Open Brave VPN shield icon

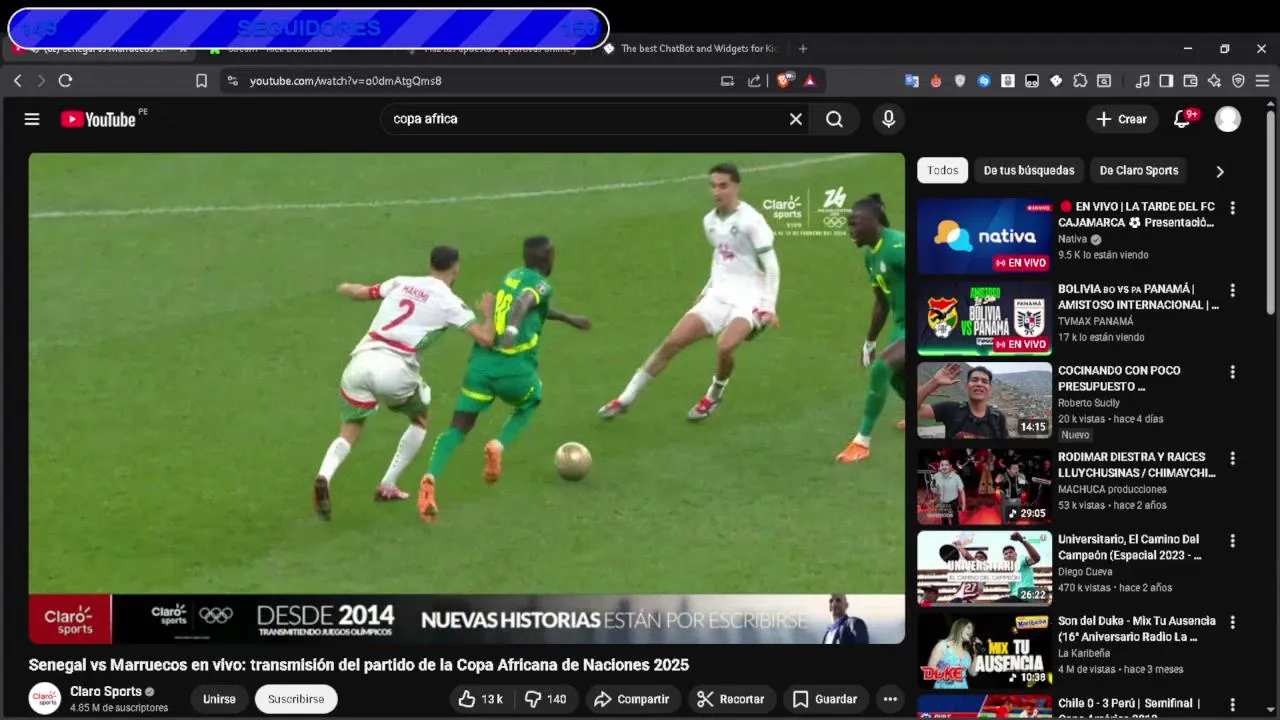[x=1238, y=81]
